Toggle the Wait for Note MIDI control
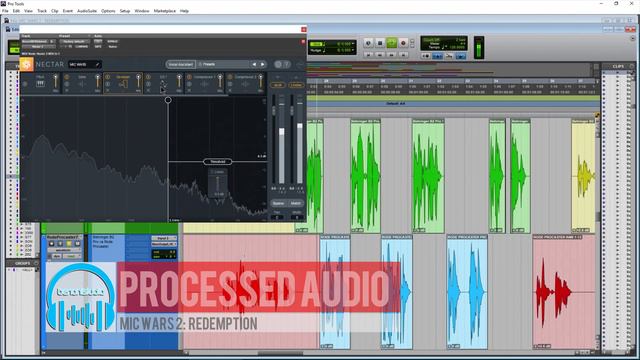640x360 pixels. [426, 56]
